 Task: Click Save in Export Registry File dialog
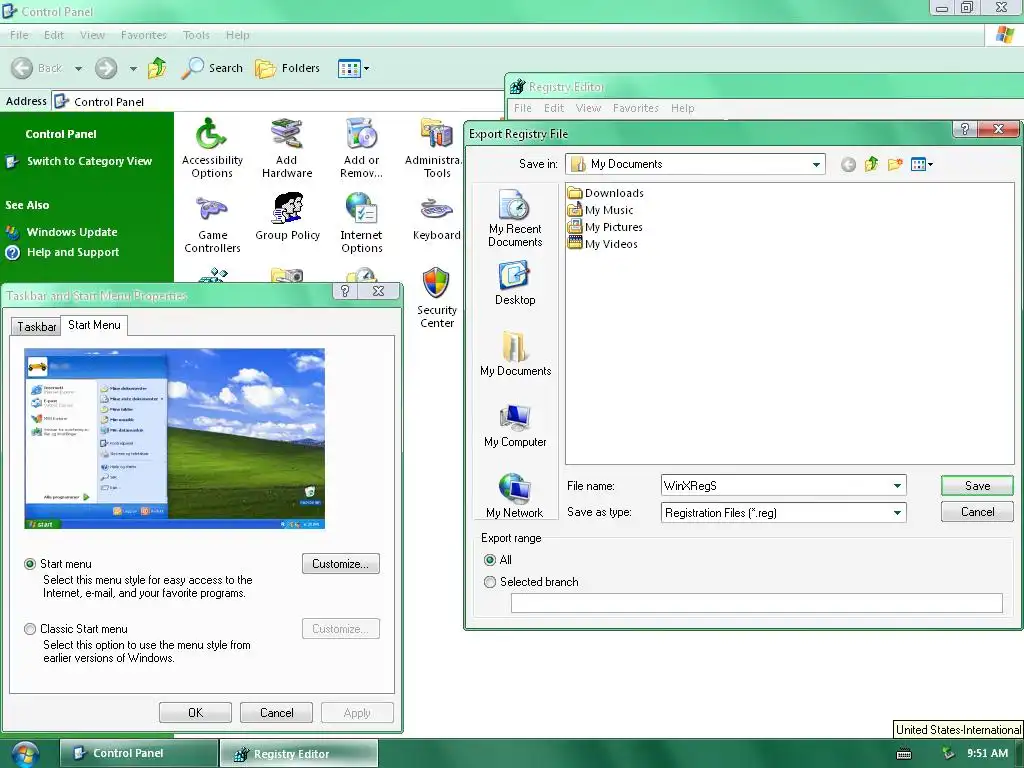[x=977, y=486]
